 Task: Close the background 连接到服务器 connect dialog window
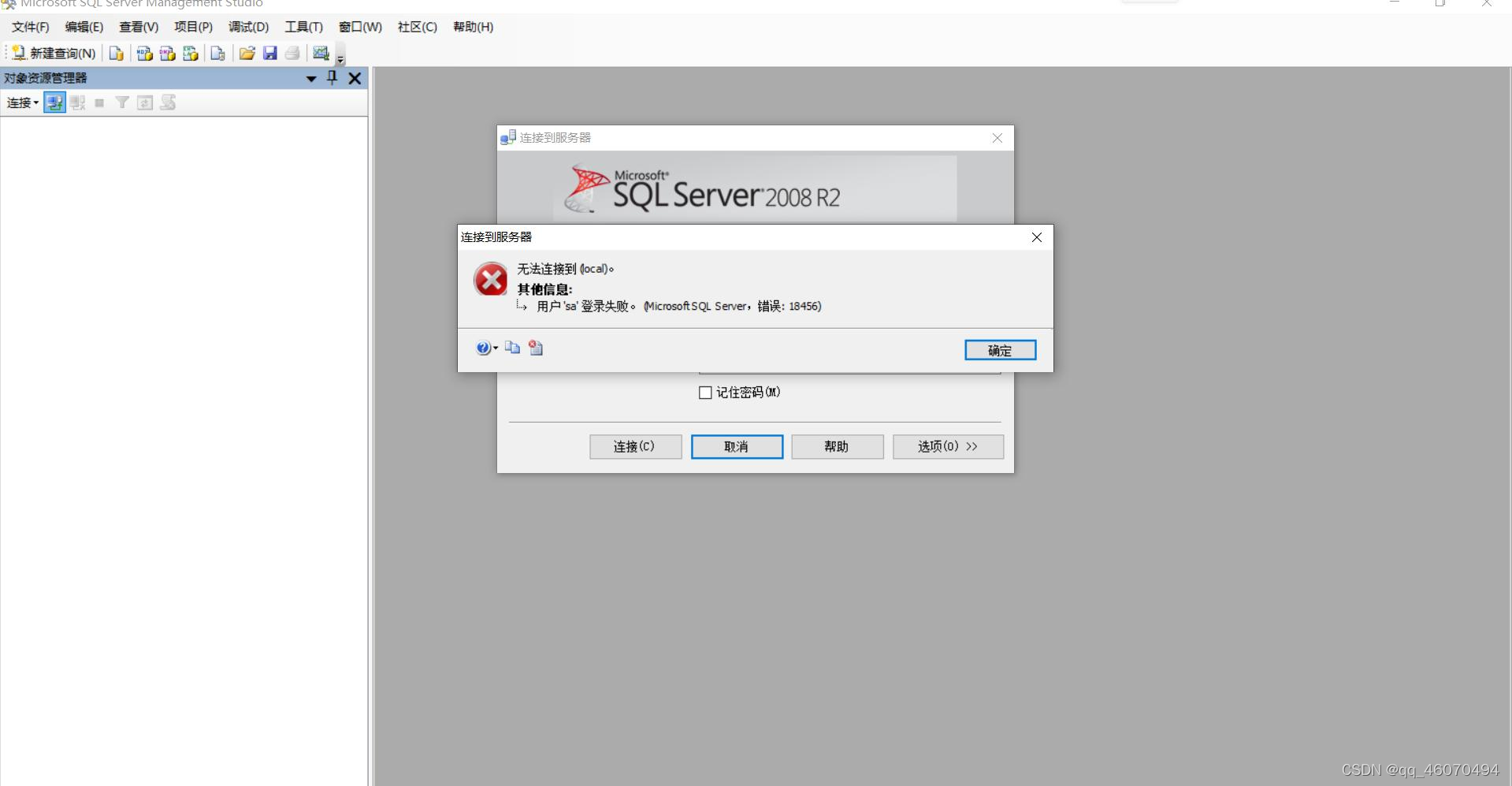click(x=997, y=138)
